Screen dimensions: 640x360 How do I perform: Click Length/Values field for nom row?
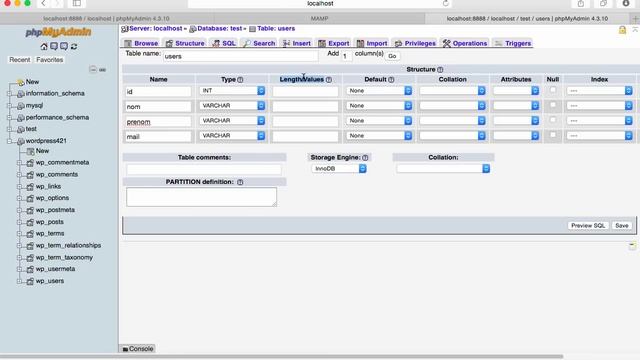306,106
